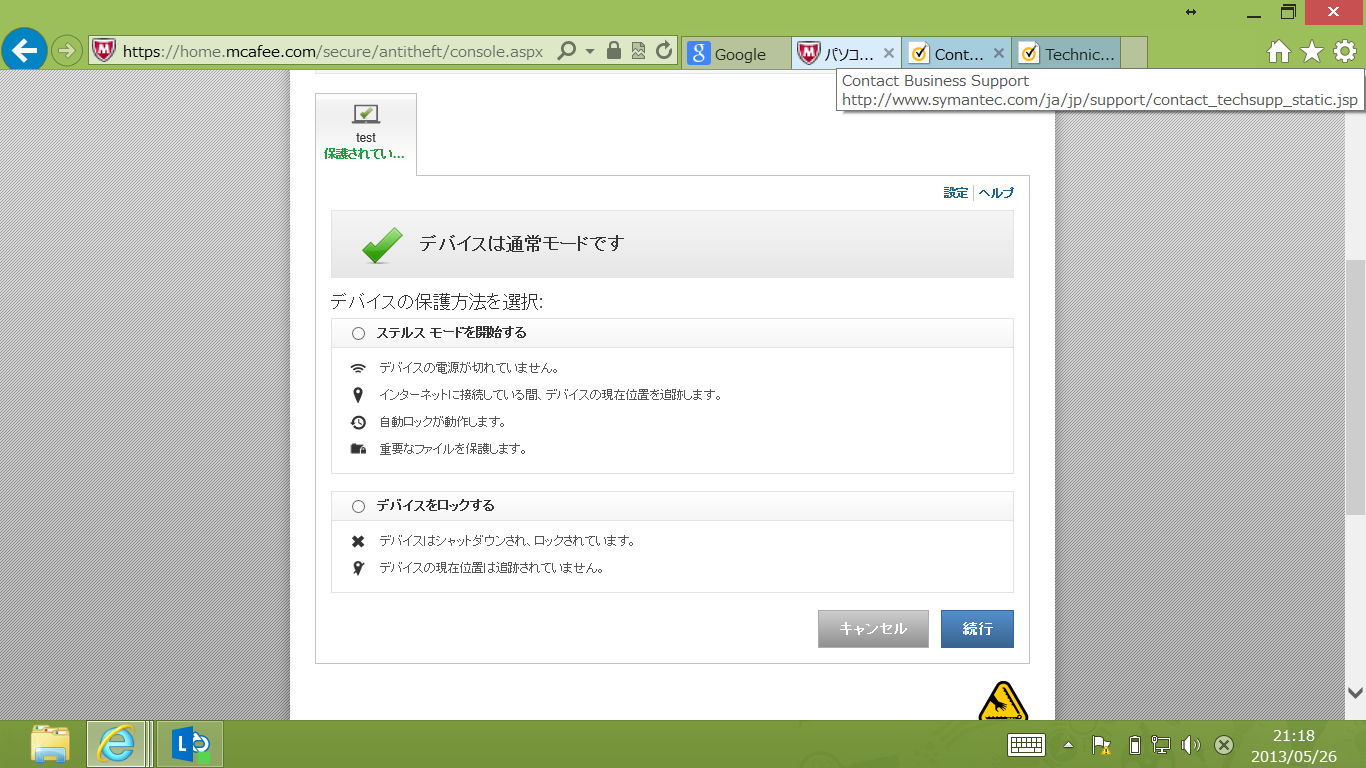This screenshot has height=768, width=1366.
Task: Click the デバイスの電源が切れていません。 text
Action: (x=469, y=368)
